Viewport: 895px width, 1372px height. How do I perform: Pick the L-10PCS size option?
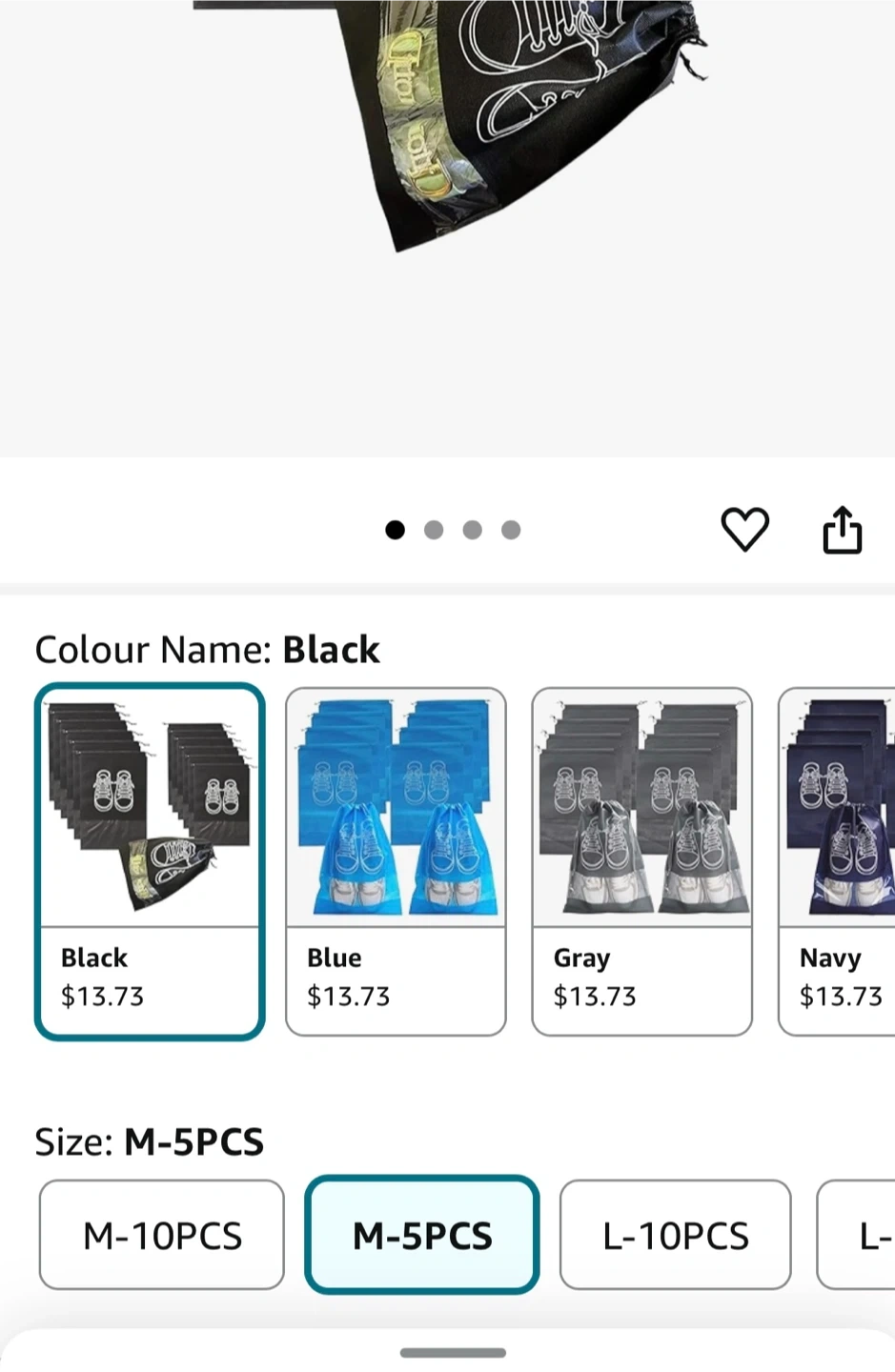pos(675,1235)
